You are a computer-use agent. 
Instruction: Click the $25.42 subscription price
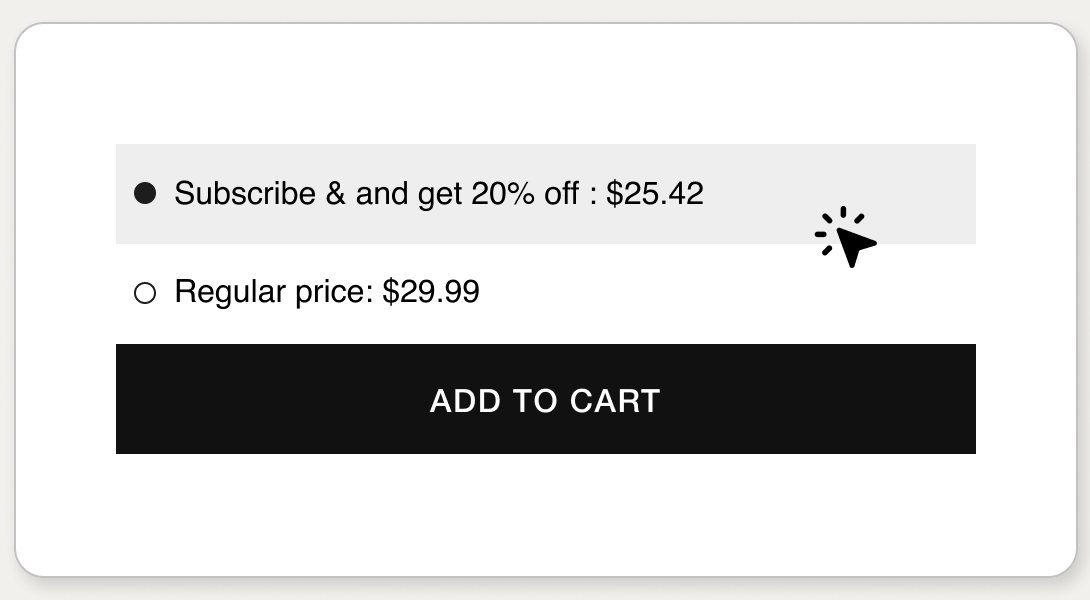[x=655, y=193]
